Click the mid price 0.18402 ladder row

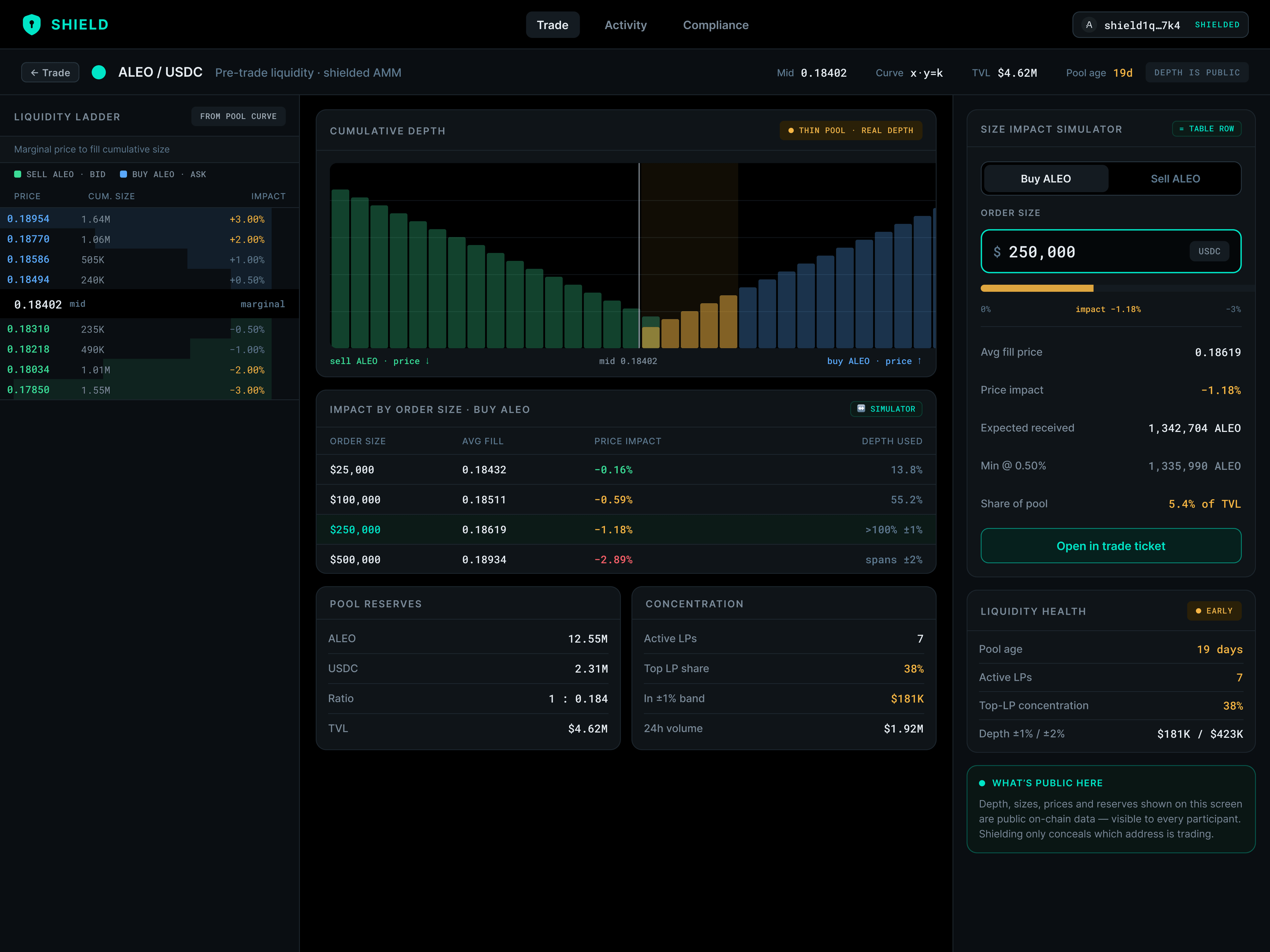pyautogui.click(x=149, y=303)
